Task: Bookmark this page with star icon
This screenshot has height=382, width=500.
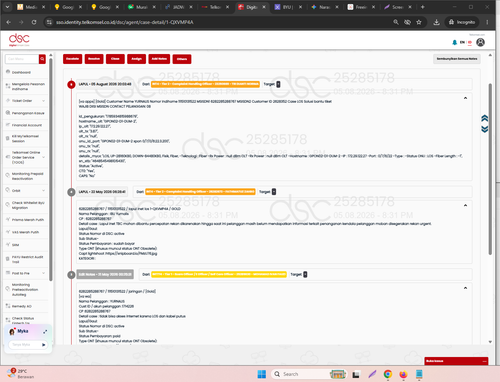Action: click(x=419, y=22)
